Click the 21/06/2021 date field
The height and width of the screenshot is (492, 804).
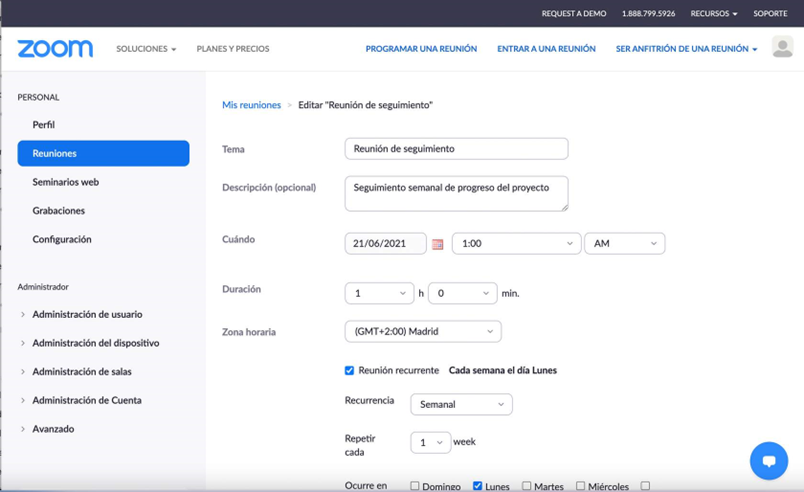[x=386, y=243]
